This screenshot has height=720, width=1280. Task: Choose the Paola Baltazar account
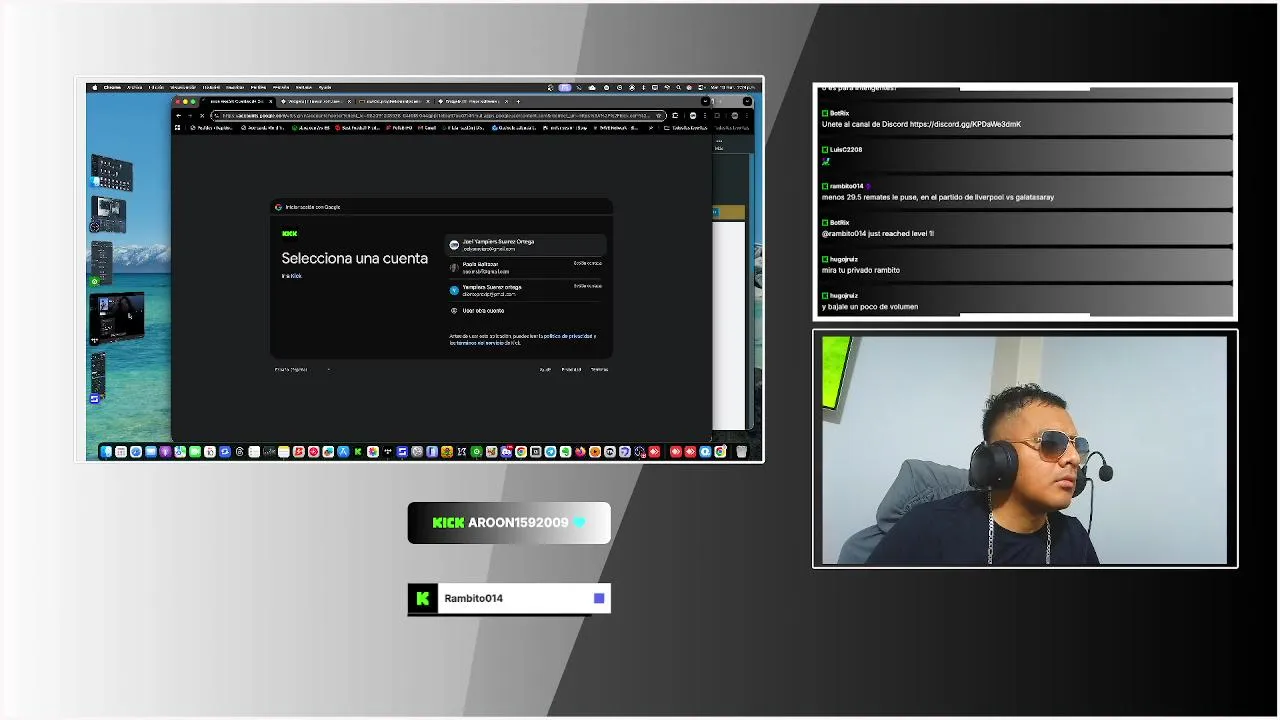525,268
